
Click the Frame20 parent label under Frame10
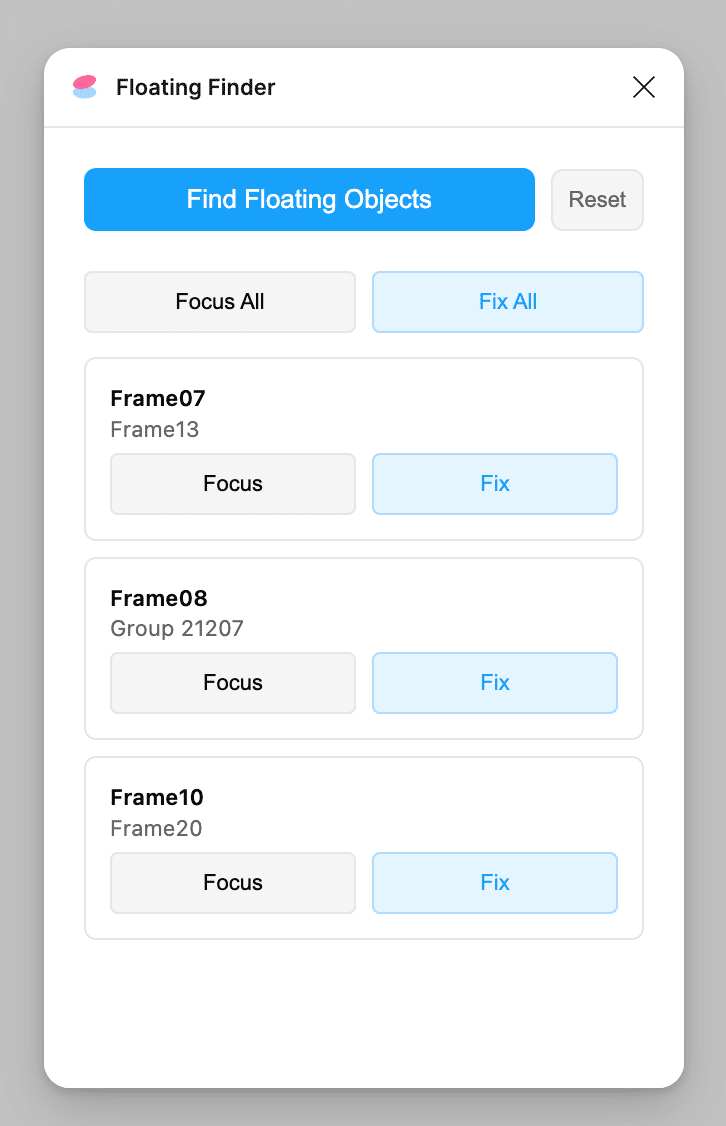pyautogui.click(x=156, y=828)
